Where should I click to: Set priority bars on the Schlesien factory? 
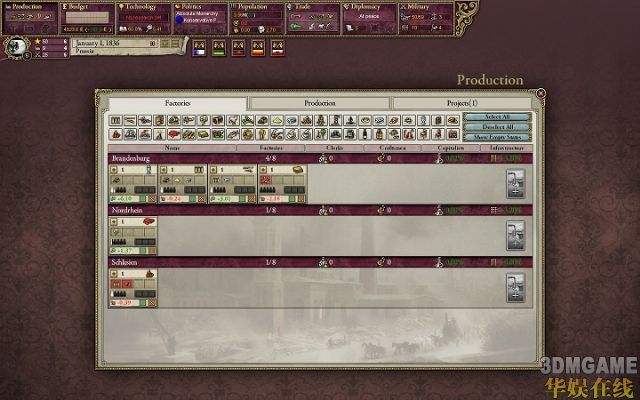coord(145,293)
